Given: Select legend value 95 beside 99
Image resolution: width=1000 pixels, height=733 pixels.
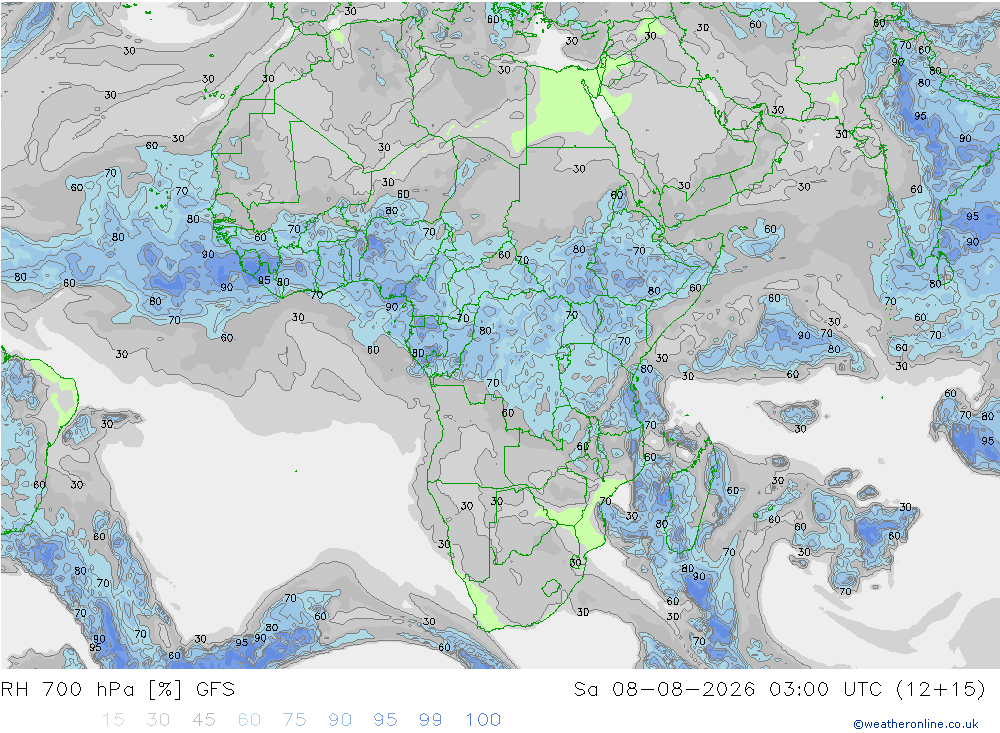Looking at the screenshot, I should pyautogui.click(x=385, y=720).
